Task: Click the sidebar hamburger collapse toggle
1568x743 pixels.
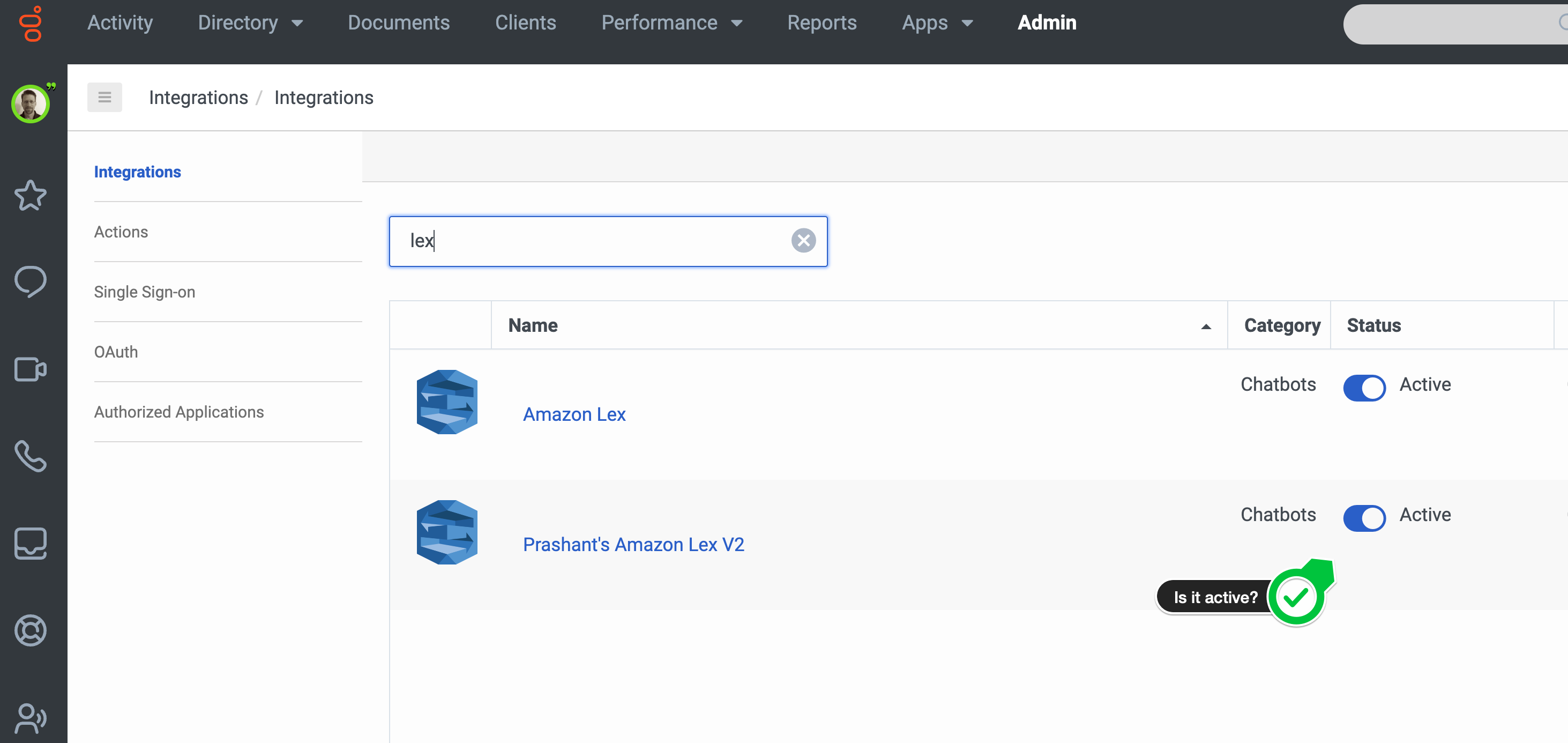Action: coord(104,97)
